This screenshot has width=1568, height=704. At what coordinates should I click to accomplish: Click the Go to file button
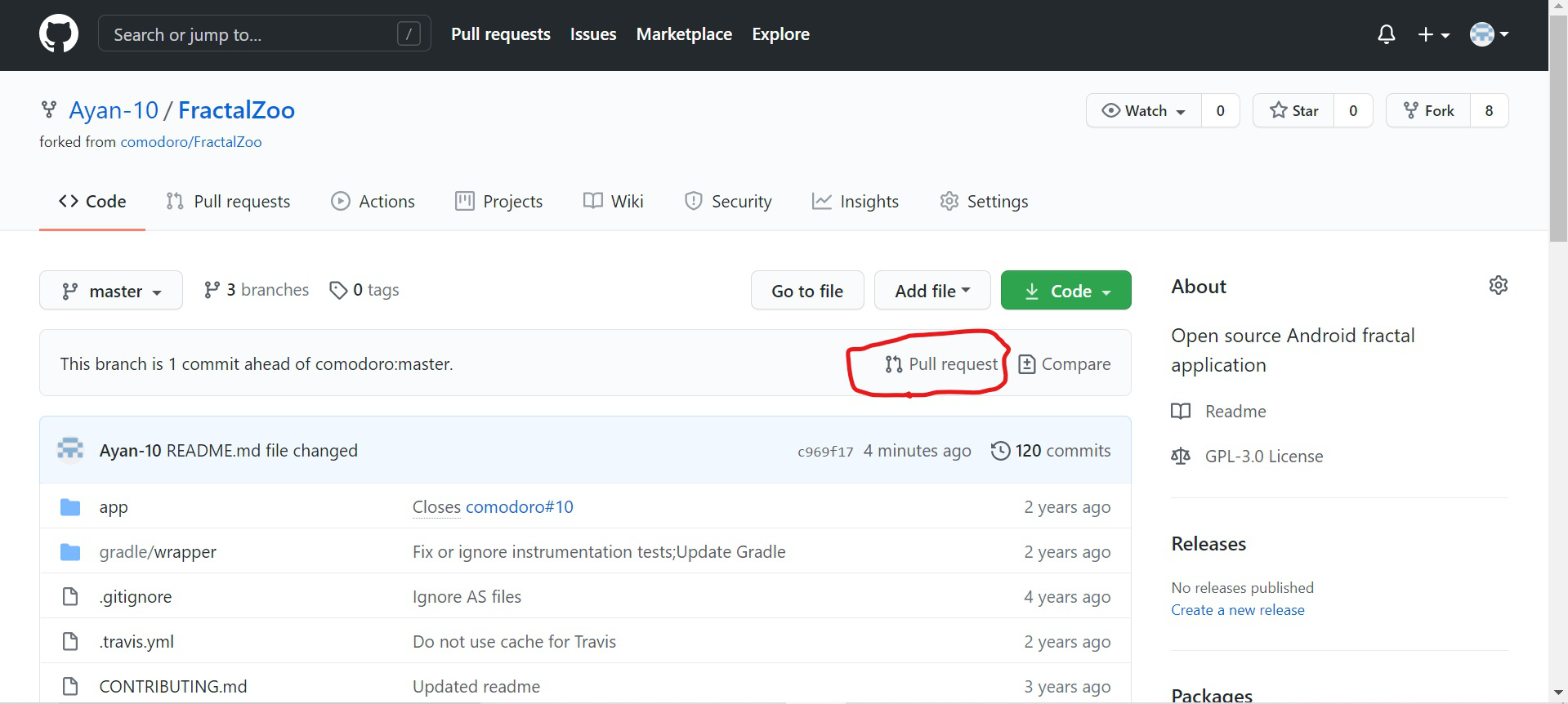click(x=807, y=291)
